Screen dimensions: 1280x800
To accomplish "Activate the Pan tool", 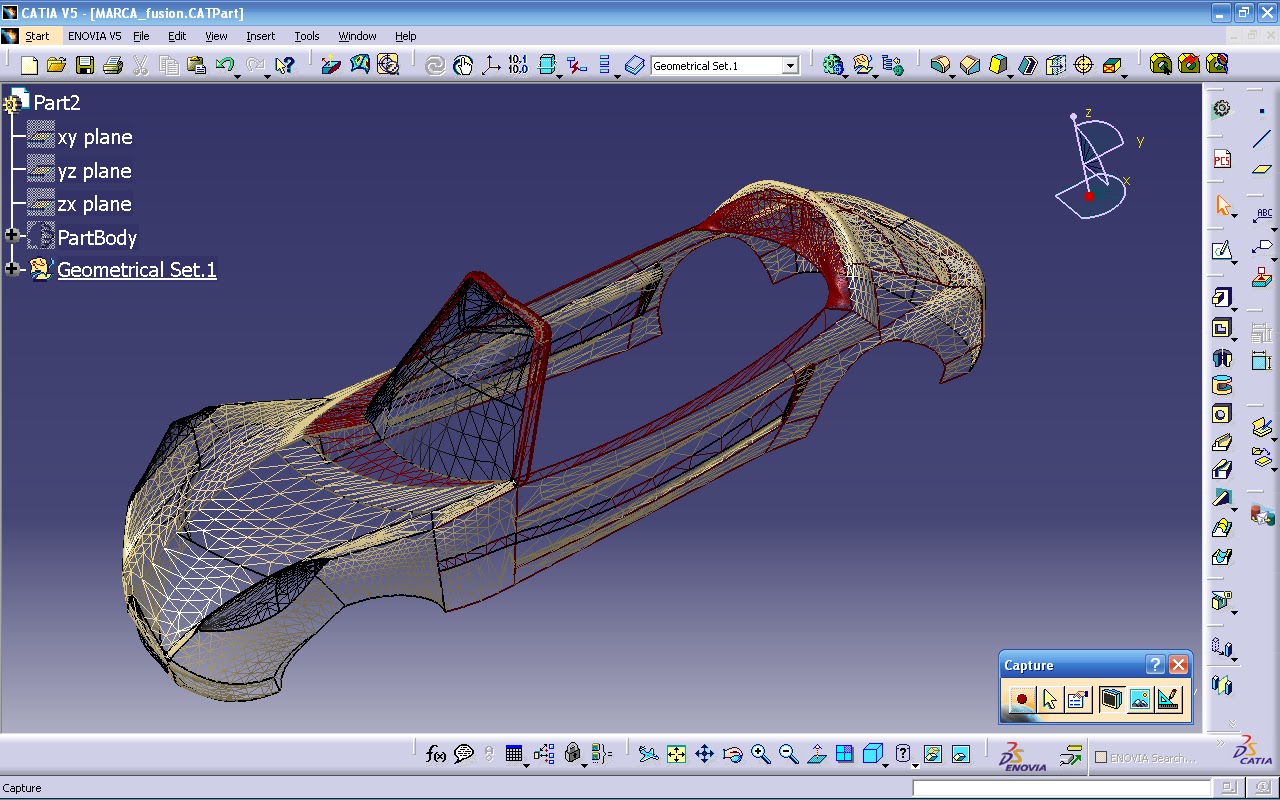I will click(704, 755).
